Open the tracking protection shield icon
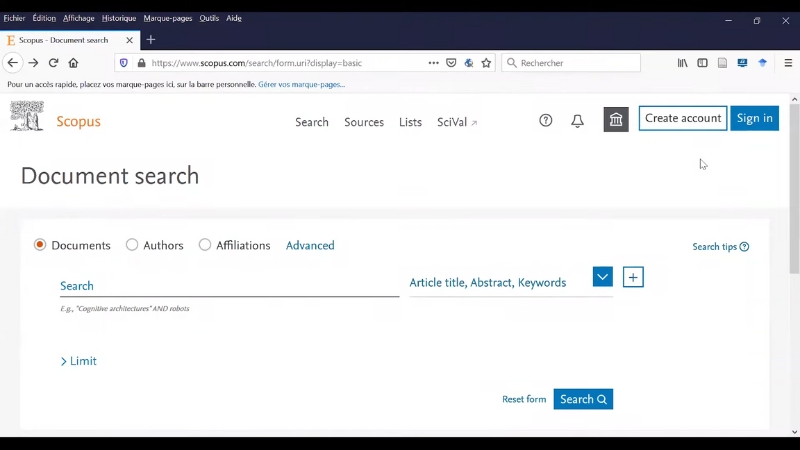Screen dimensions: 800x450 click(x=123, y=63)
